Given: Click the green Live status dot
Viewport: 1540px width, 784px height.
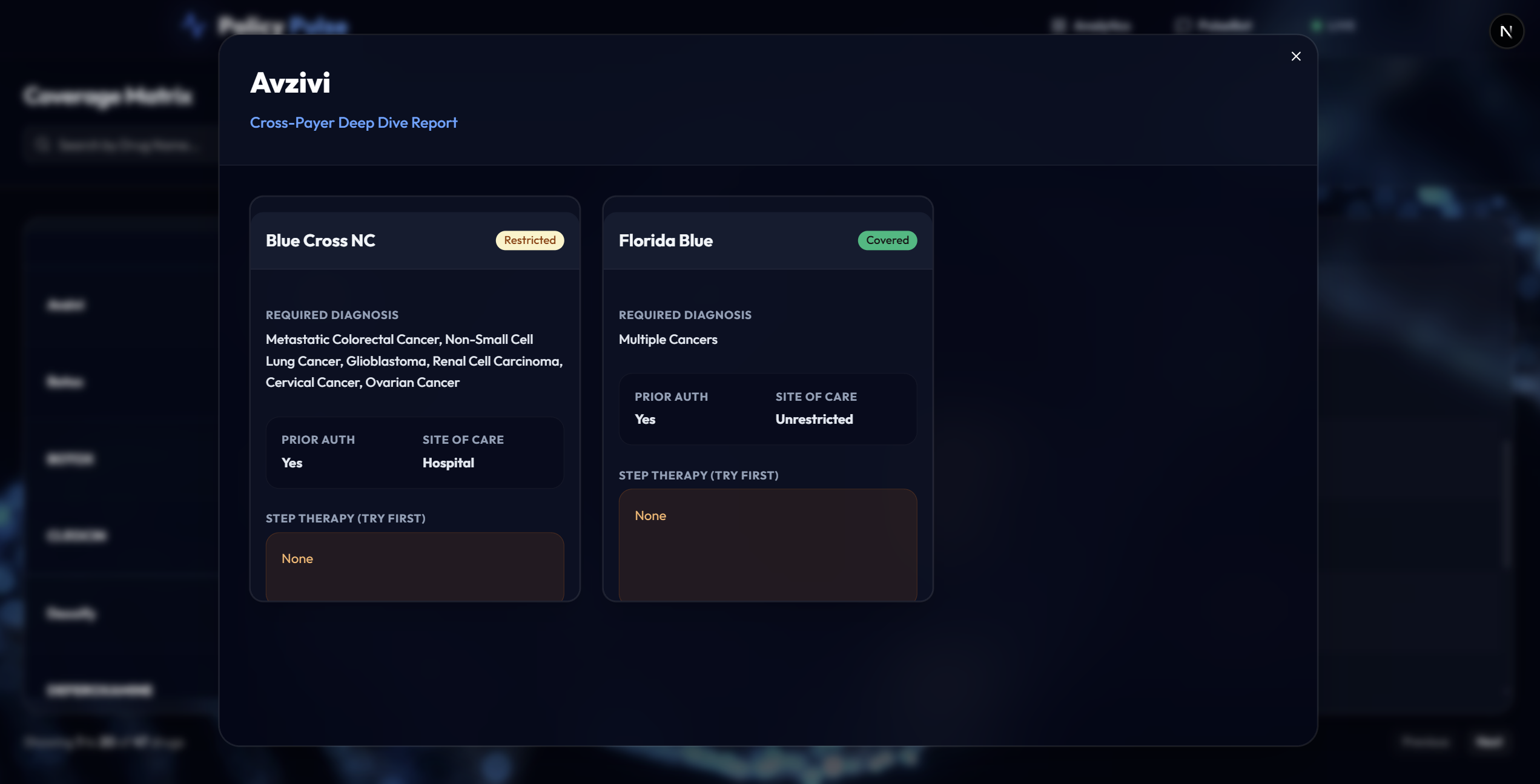Looking at the screenshot, I should point(1315,25).
